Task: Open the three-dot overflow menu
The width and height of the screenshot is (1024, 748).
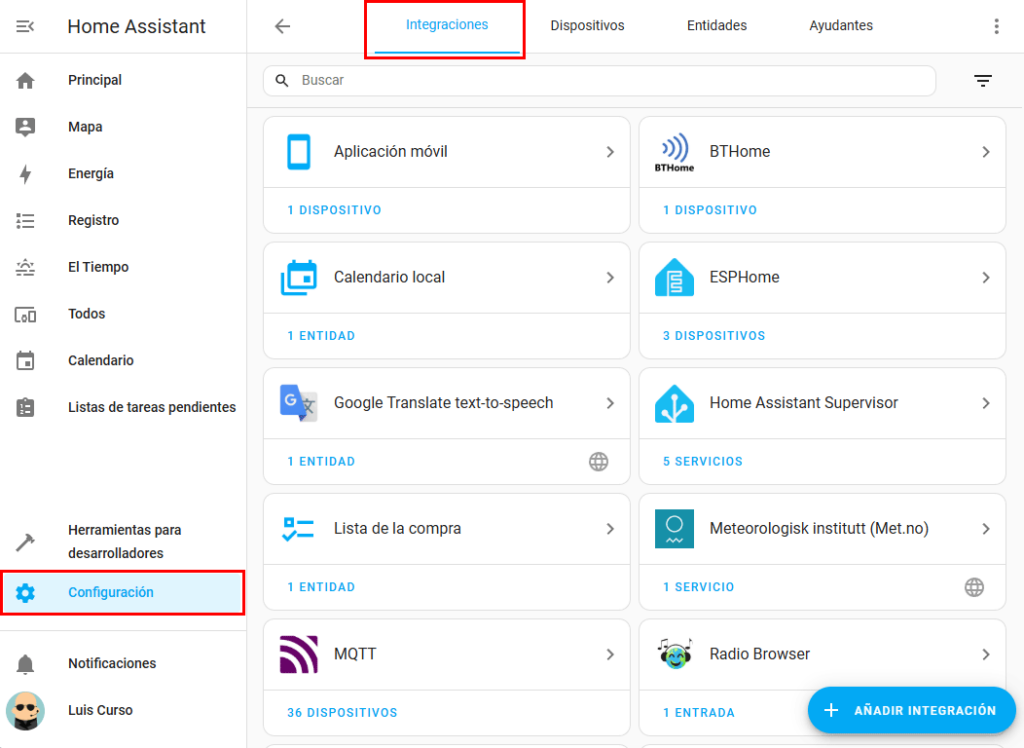Action: pos(996,27)
